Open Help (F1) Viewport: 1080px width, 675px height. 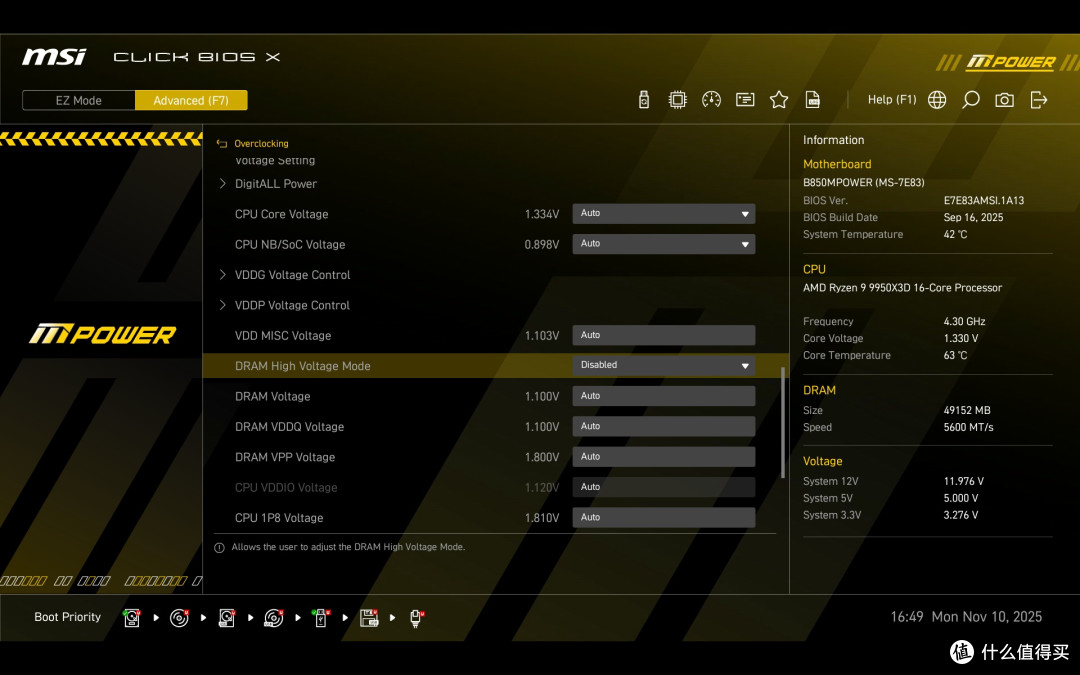(892, 99)
